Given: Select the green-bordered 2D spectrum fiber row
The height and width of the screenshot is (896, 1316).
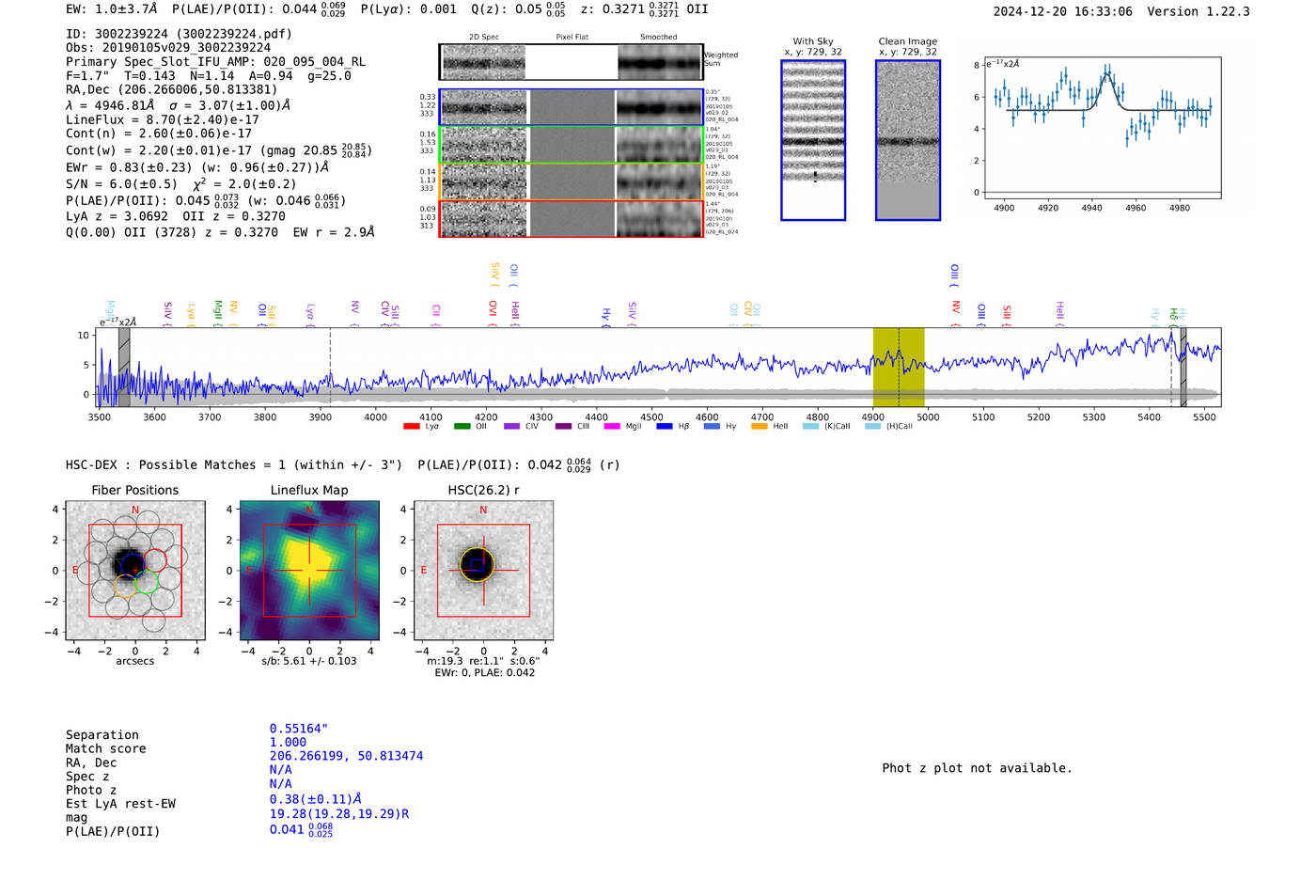Looking at the screenshot, I should click(x=571, y=145).
